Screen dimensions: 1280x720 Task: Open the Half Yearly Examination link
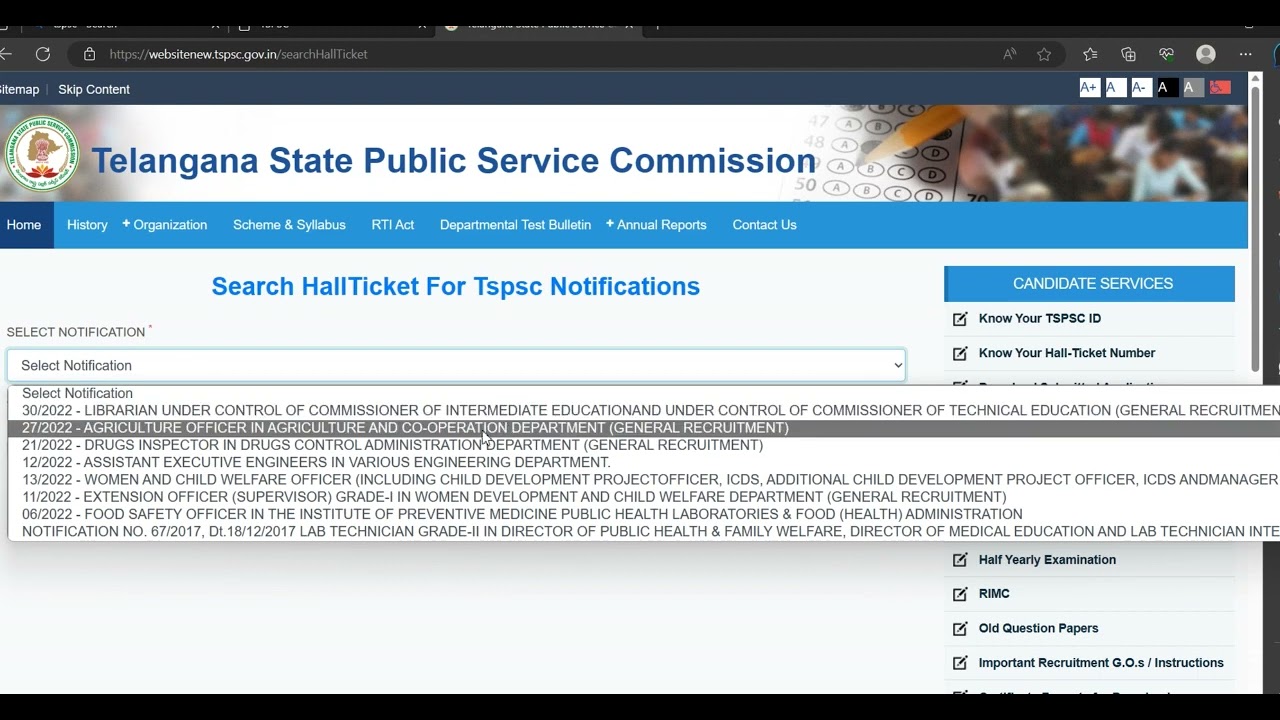[x=1047, y=560]
